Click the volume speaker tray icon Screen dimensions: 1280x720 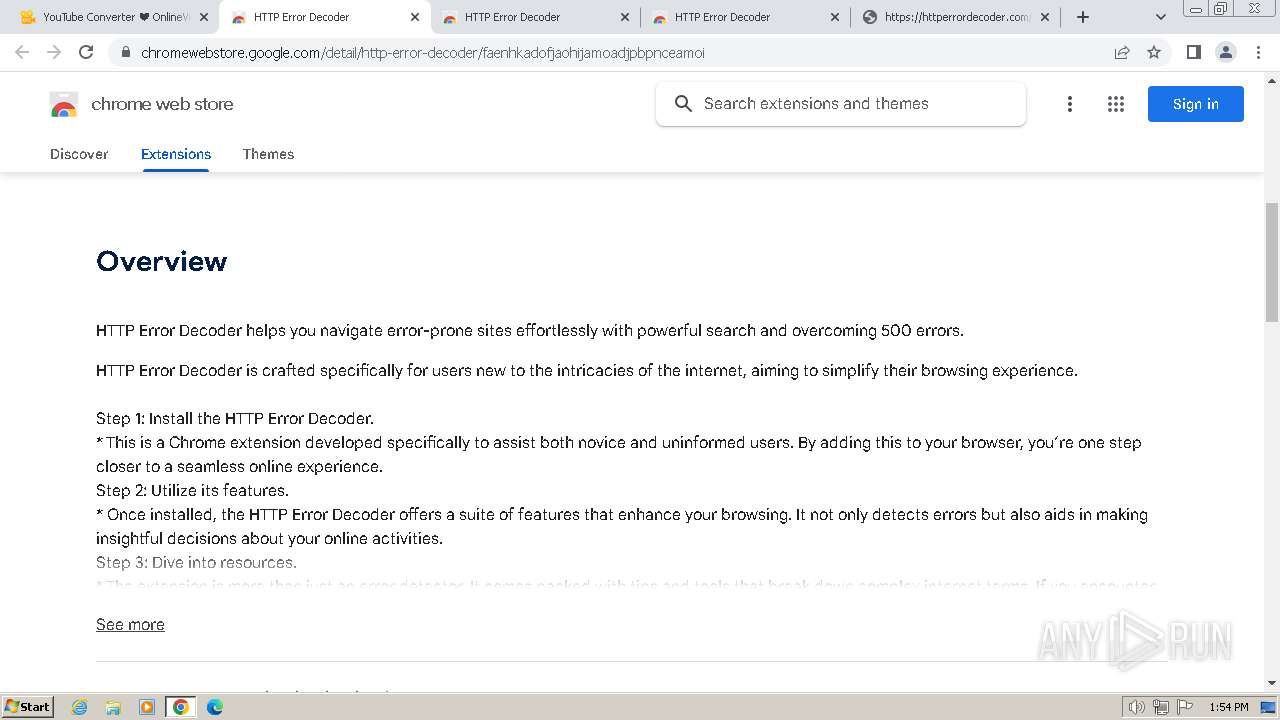click(1137, 707)
